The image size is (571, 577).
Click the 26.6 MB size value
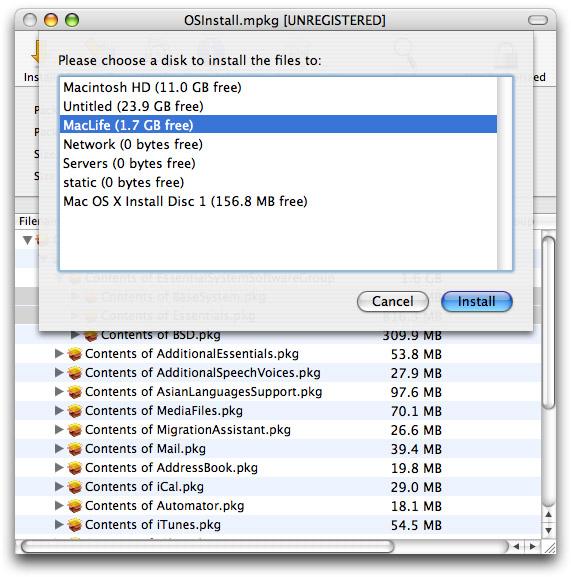pyautogui.click(x=416, y=430)
